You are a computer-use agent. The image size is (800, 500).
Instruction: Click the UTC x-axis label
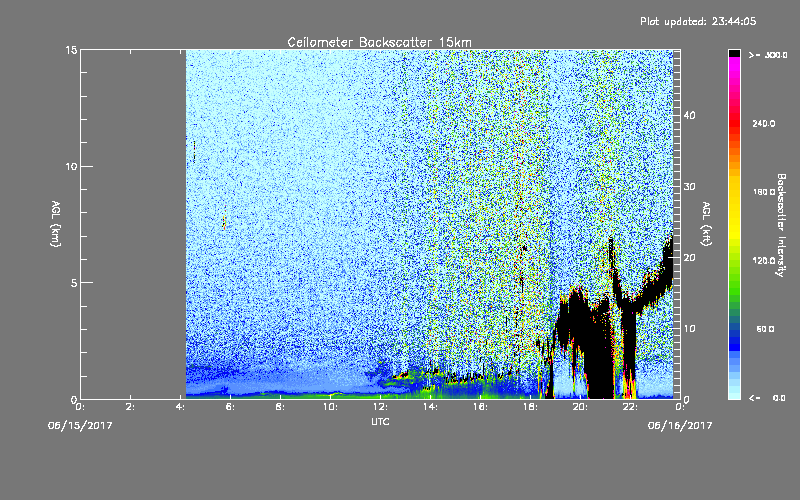coord(380,421)
